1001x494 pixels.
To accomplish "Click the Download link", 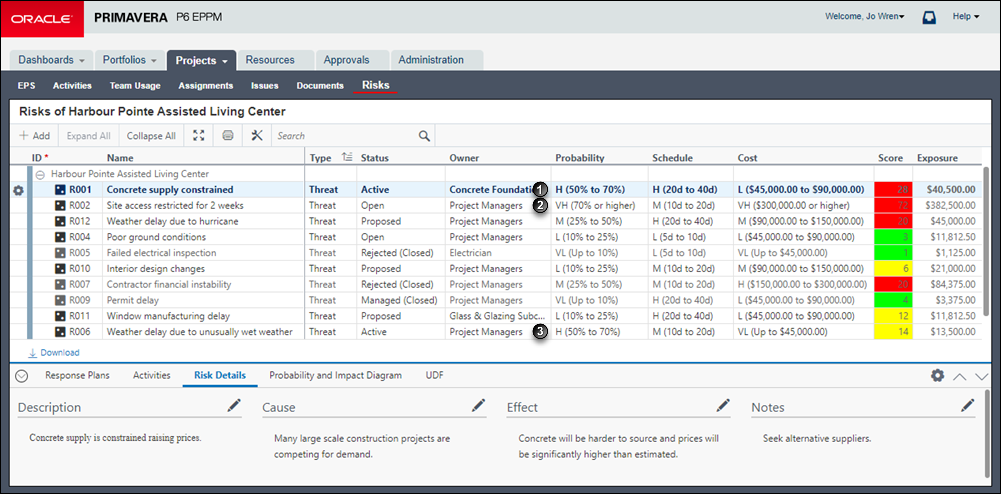I will 54,352.
